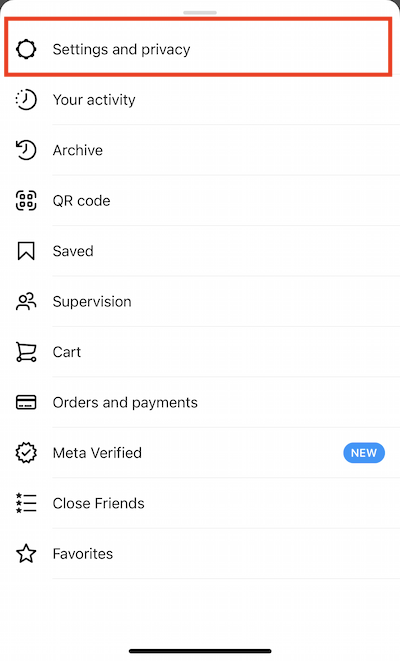Open the Close Friends list label
400x661 pixels.
[99, 503]
